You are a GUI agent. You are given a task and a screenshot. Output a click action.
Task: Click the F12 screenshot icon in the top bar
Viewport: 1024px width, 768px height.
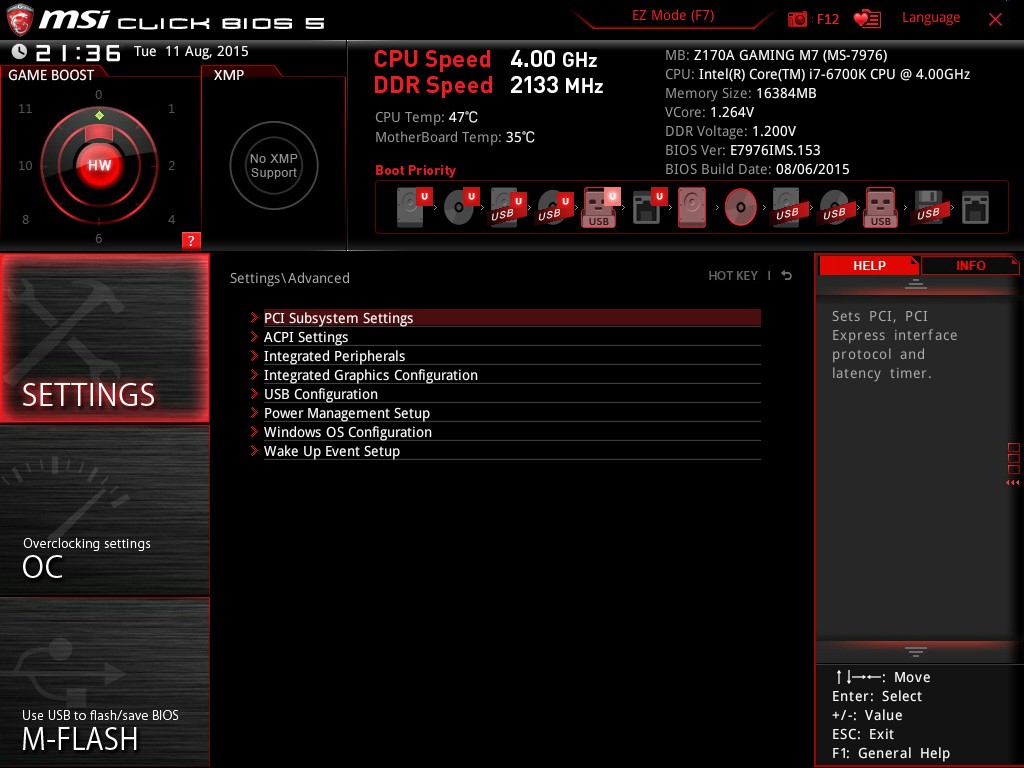[x=798, y=17]
